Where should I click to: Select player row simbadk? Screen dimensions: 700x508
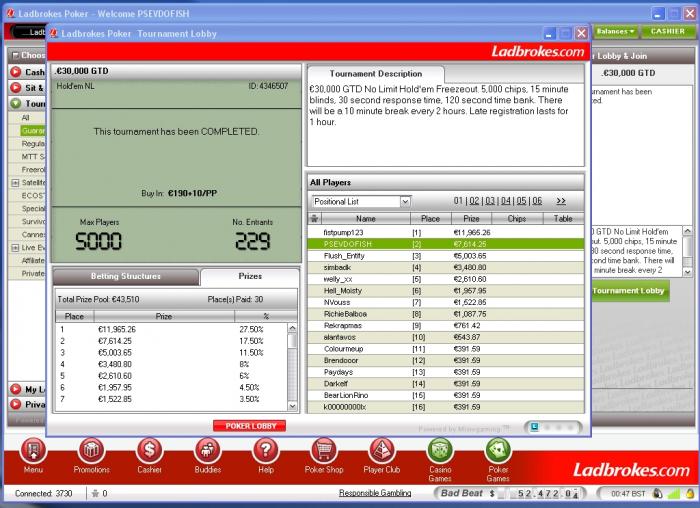(x=446, y=267)
